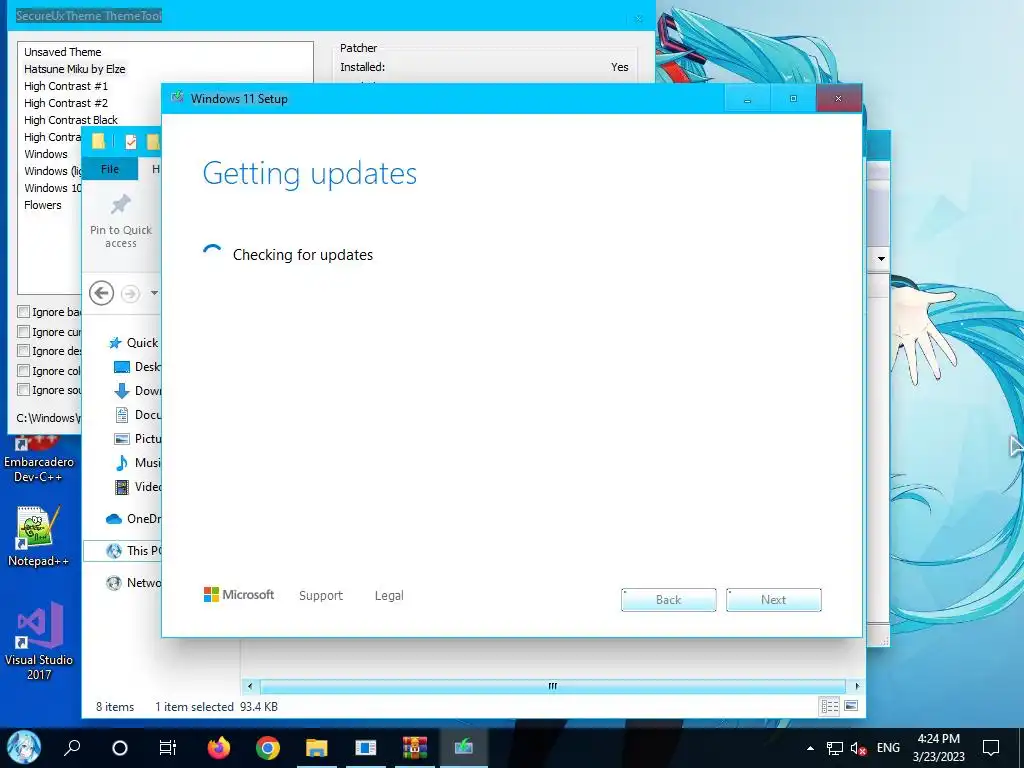Open the Action Center notifications
The image size is (1024, 768).
pyautogui.click(x=991, y=748)
